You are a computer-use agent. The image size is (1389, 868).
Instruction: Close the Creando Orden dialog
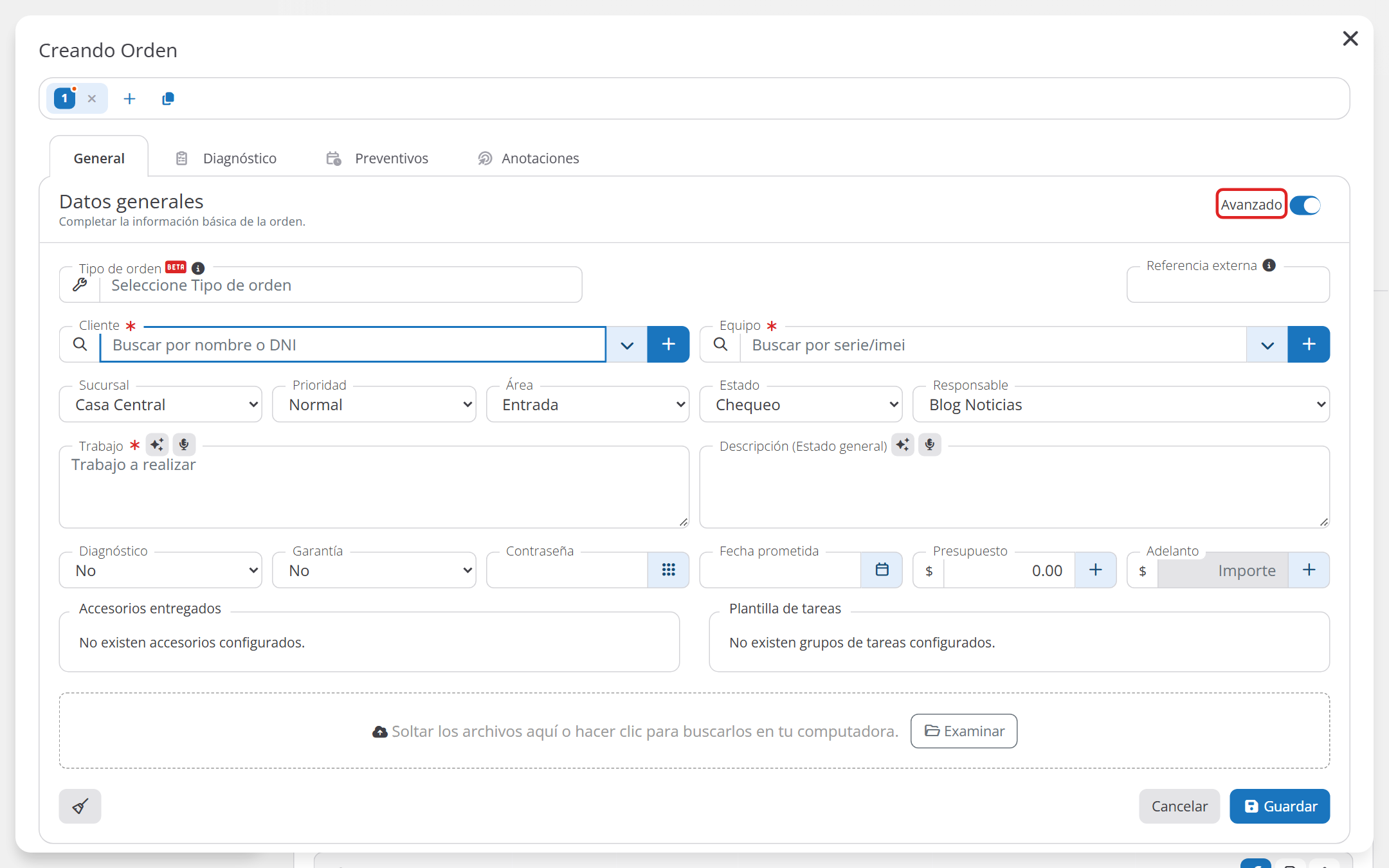(1350, 39)
